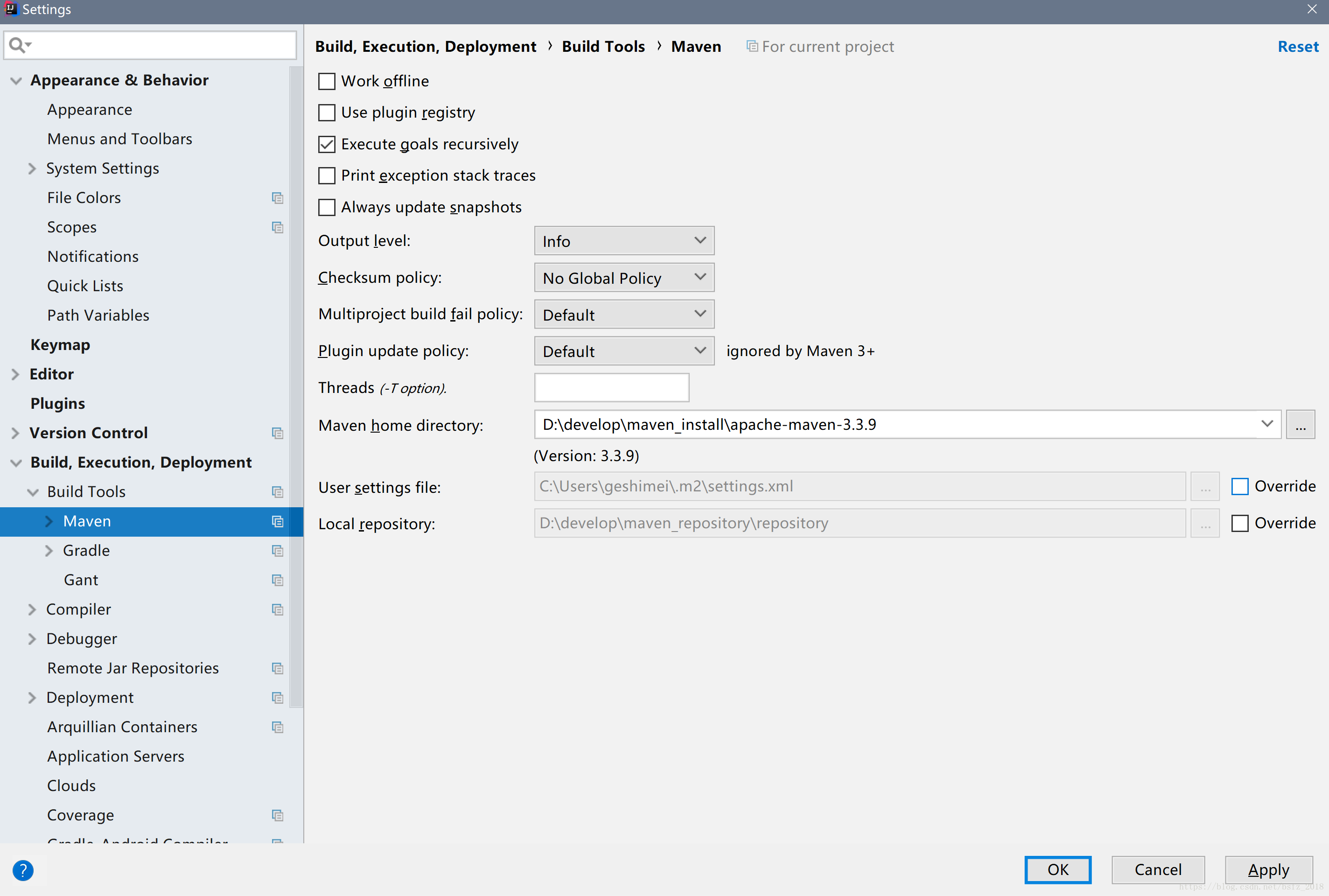The height and width of the screenshot is (896, 1329).
Task: Select Application Servers settings
Action: 115,756
